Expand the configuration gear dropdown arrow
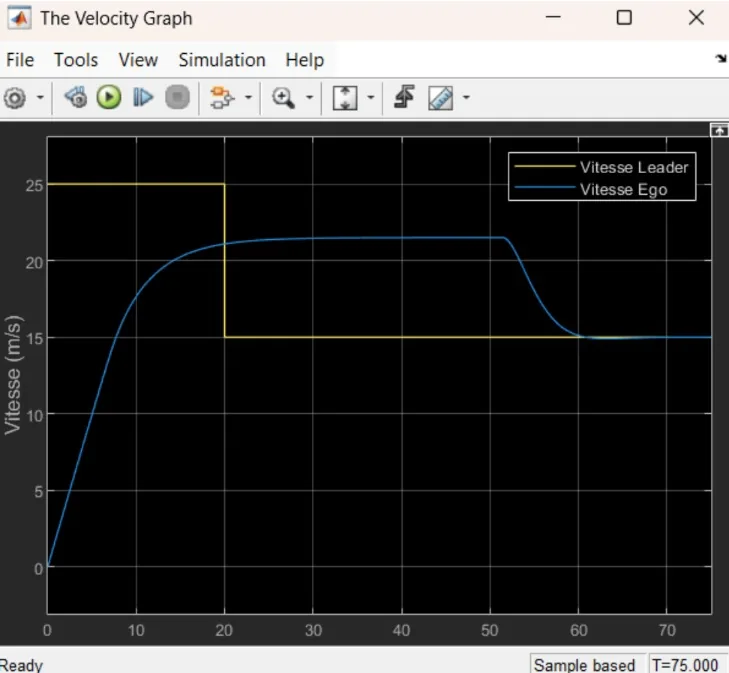The image size is (729, 673). click(x=40, y=98)
